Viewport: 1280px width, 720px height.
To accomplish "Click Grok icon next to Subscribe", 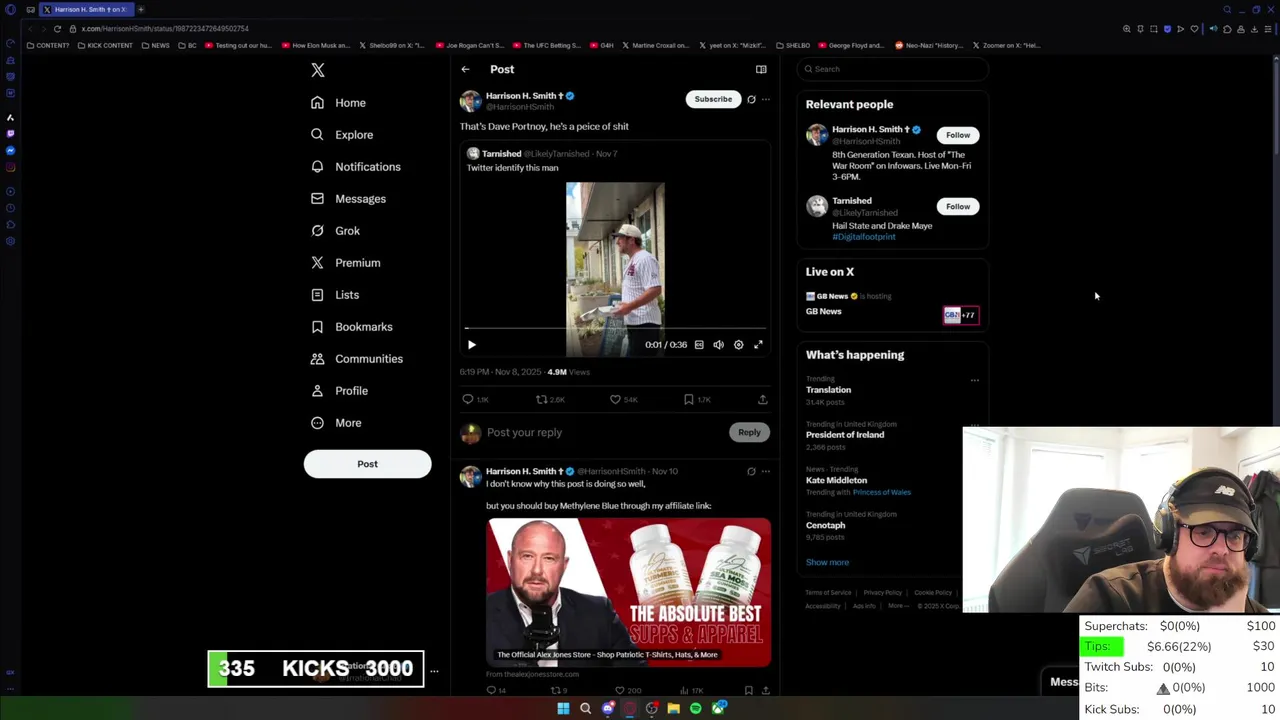I will 751,99.
